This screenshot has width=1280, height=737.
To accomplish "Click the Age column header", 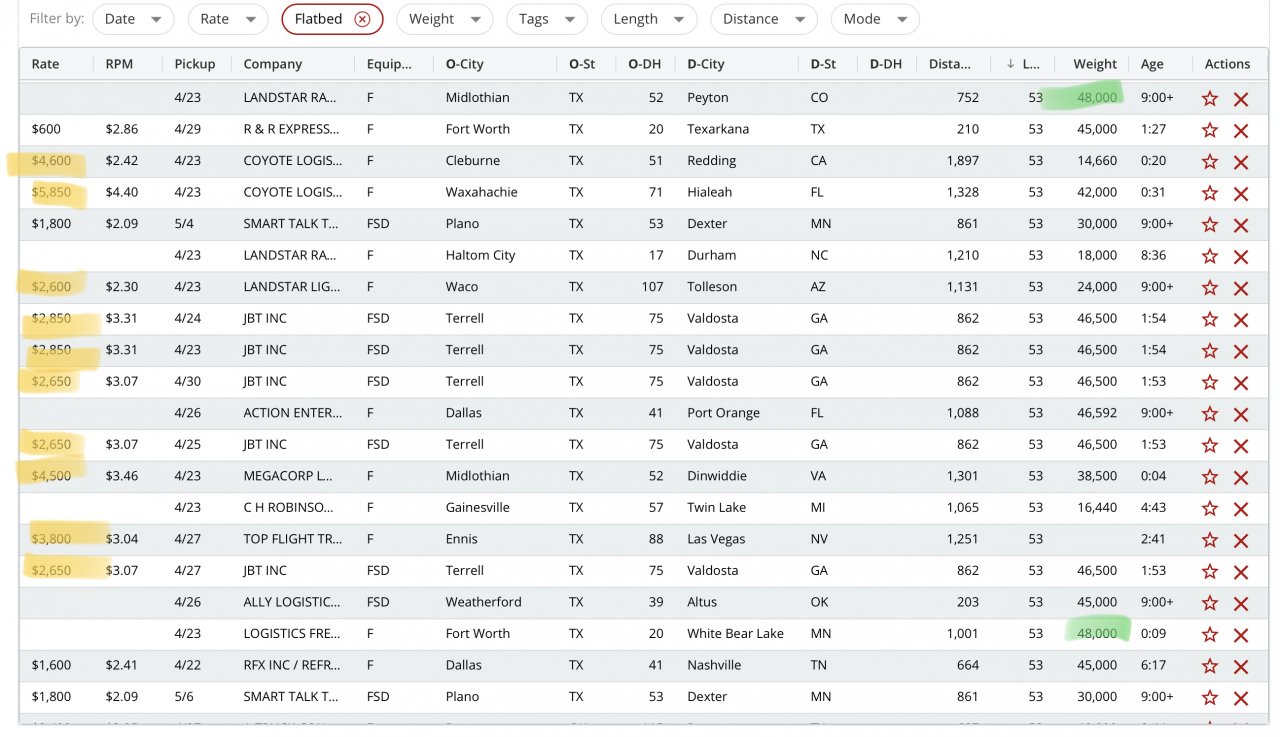I will [x=1152, y=64].
